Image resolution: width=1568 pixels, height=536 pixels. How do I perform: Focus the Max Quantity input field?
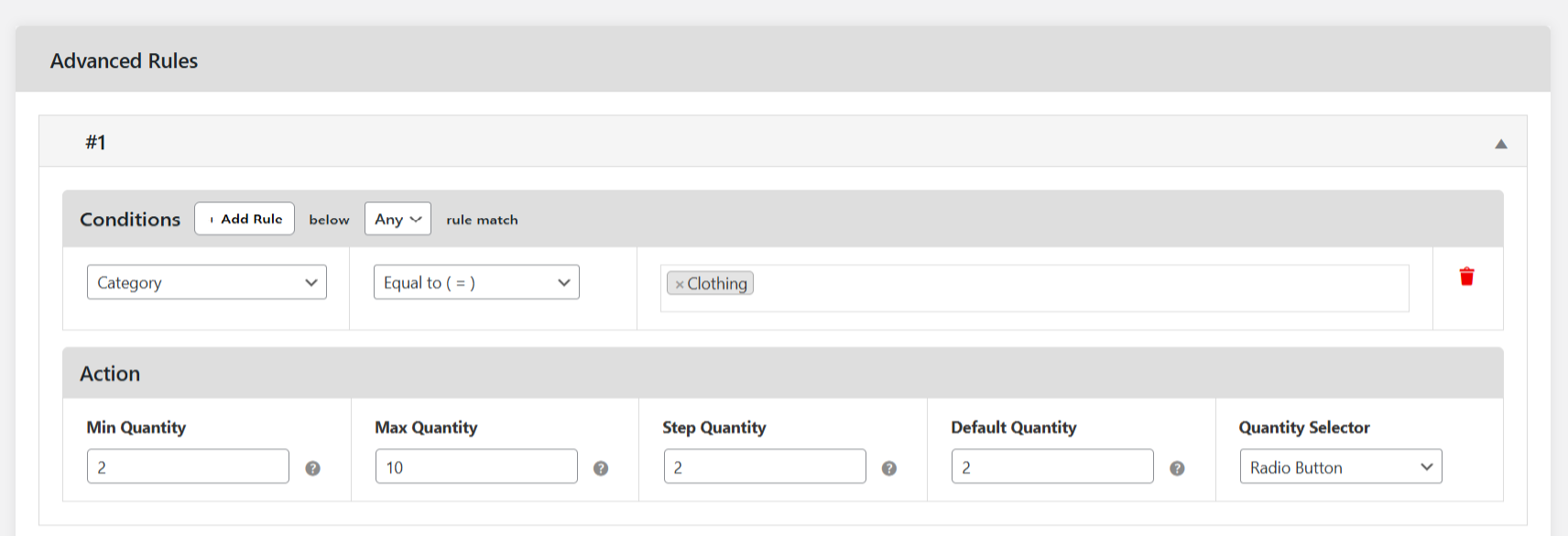(476, 466)
